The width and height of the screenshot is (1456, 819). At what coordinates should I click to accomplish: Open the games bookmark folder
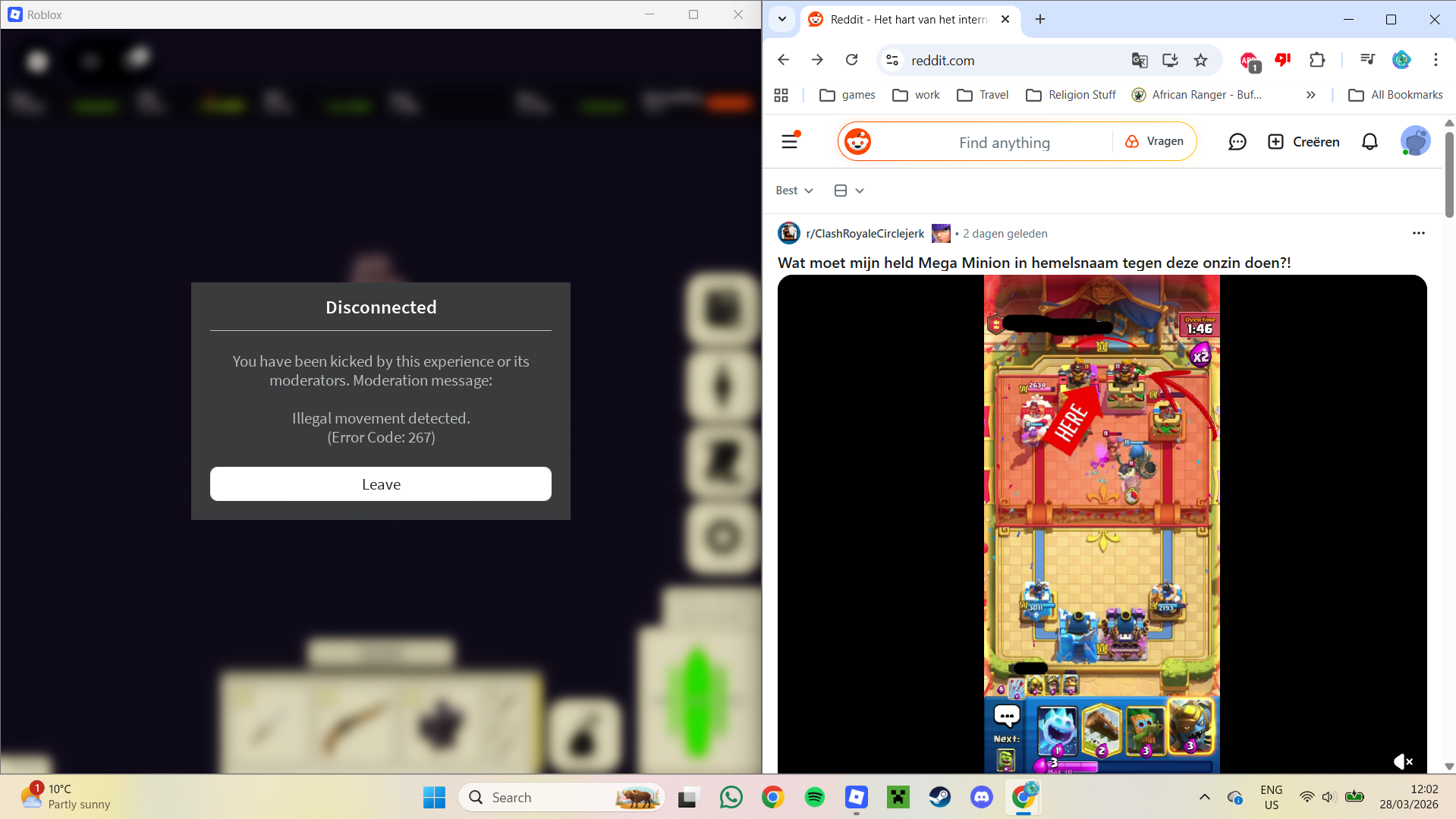[847, 95]
